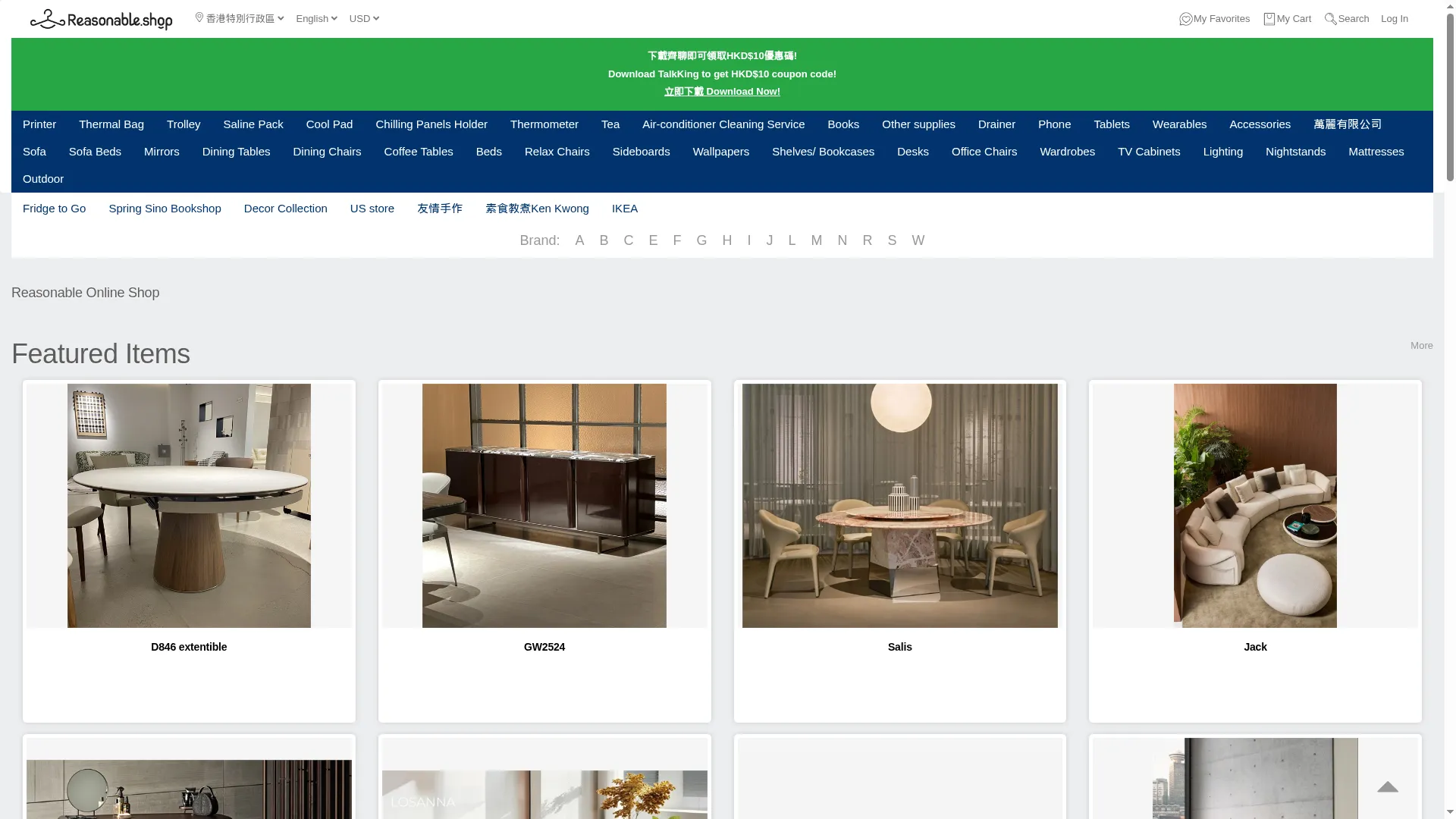Image resolution: width=1456 pixels, height=819 pixels.
Task: Filter brands by letter M
Action: pos(816,240)
